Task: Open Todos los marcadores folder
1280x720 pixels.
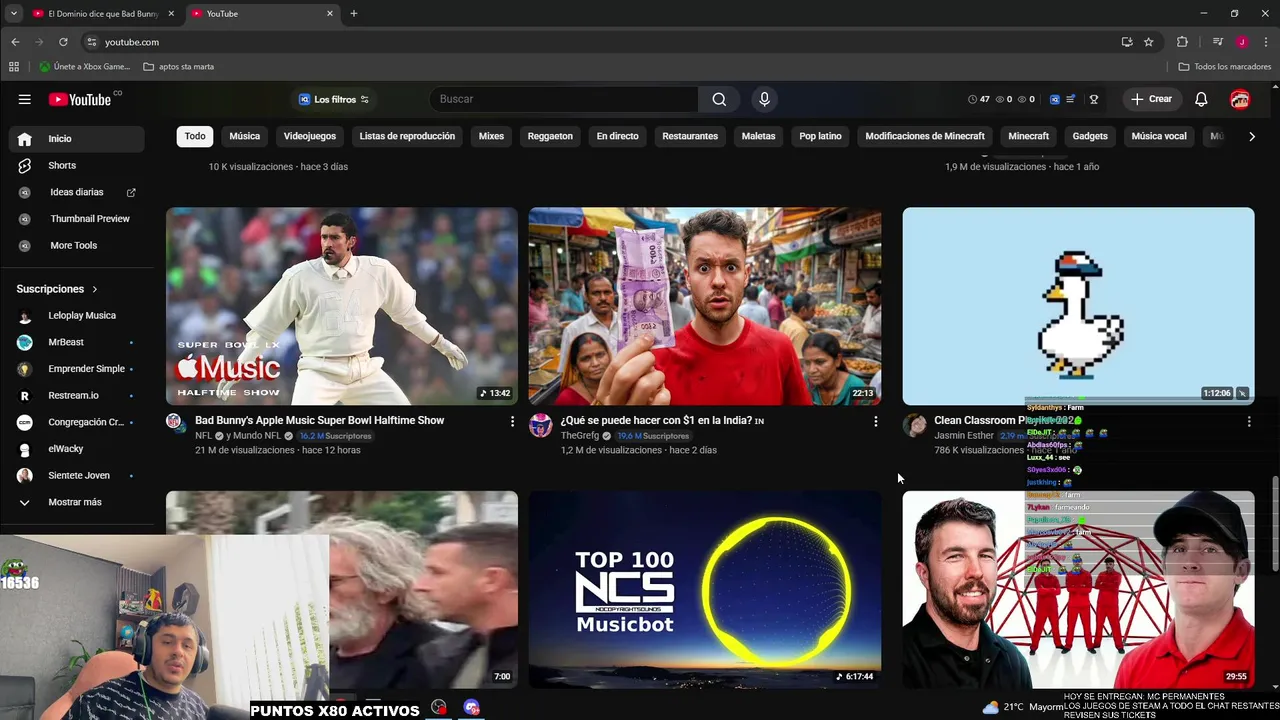Action: (1225, 67)
